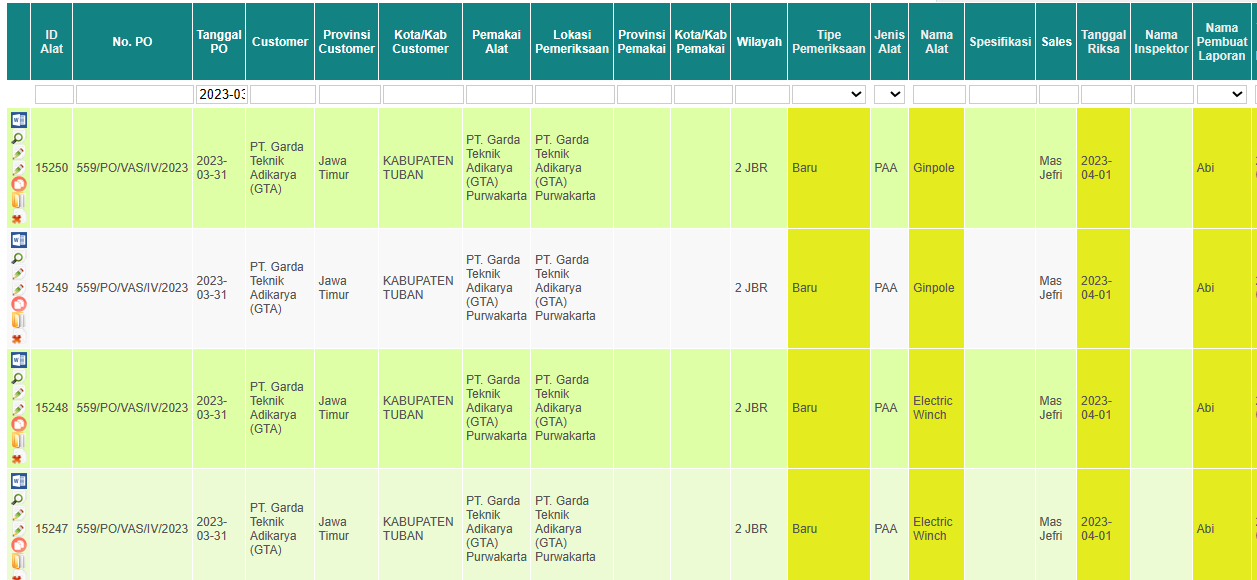Screen dimensions: 1257x580
Task: Open orange folder icon in row 15248
Action: [18, 441]
